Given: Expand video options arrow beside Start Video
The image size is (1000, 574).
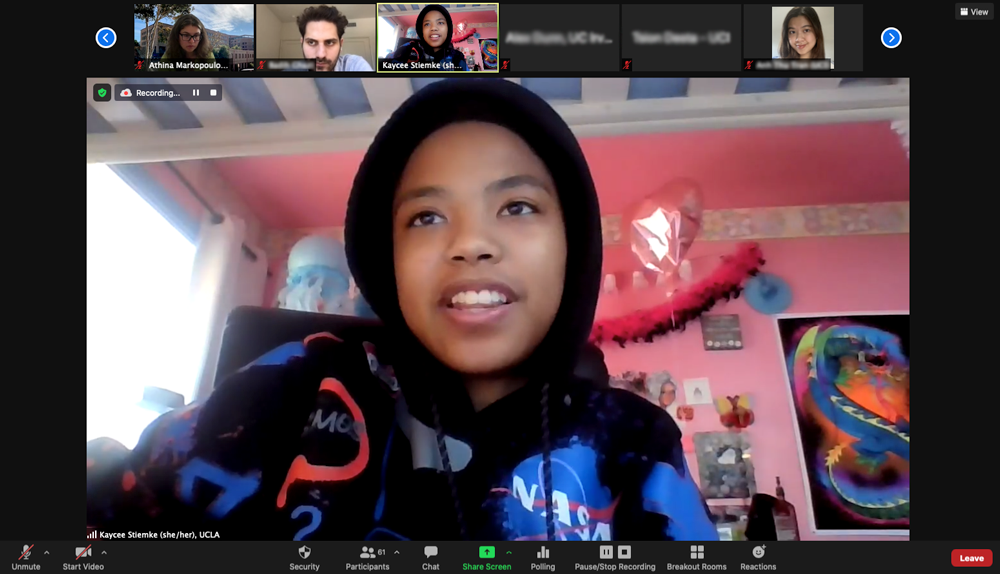Looking at the screenshot, I should [x=104, y=552].
